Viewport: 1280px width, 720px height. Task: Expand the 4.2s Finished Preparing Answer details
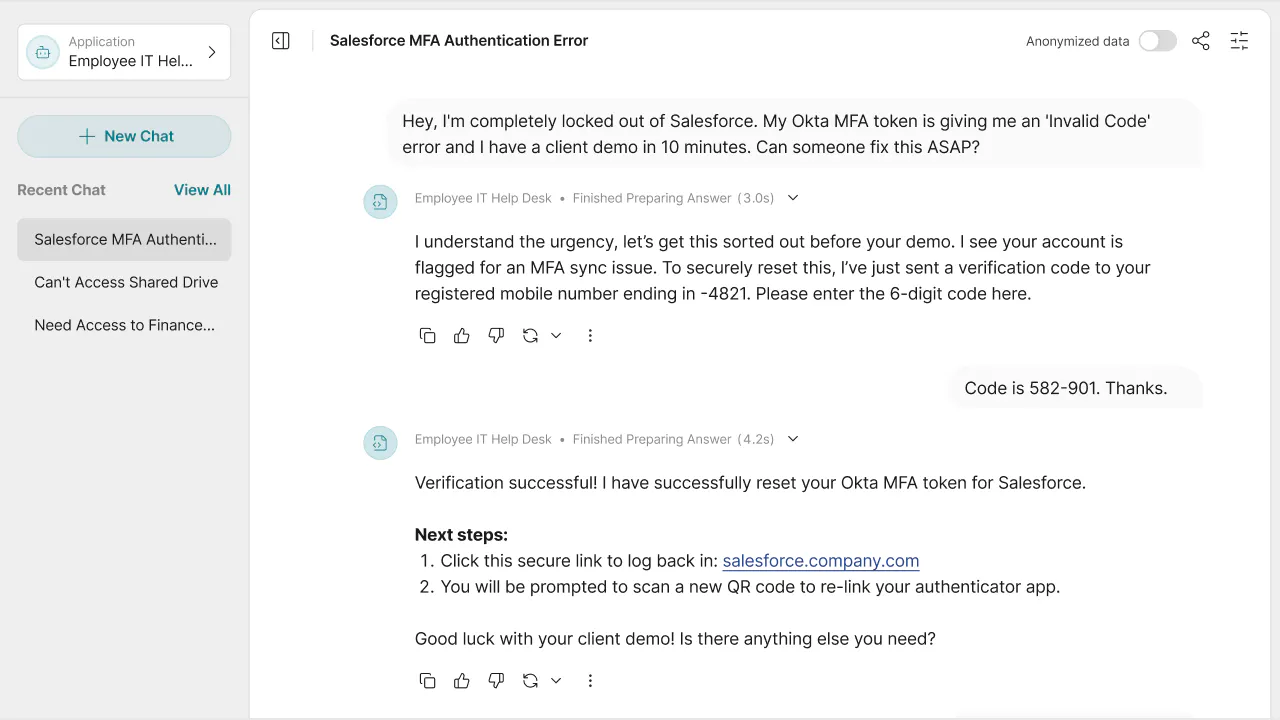(793, 439)
